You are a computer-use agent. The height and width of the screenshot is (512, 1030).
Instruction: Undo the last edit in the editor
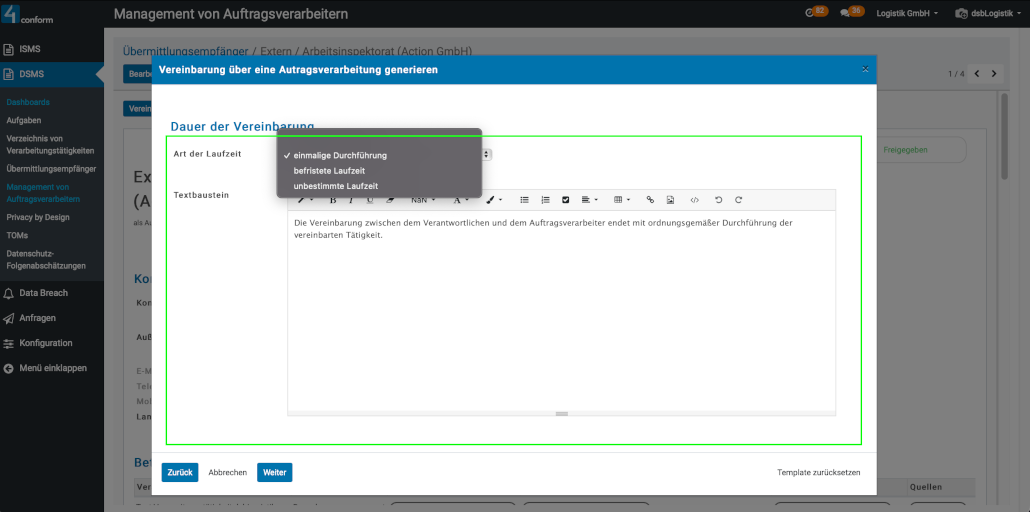click(x=718, y=200)
